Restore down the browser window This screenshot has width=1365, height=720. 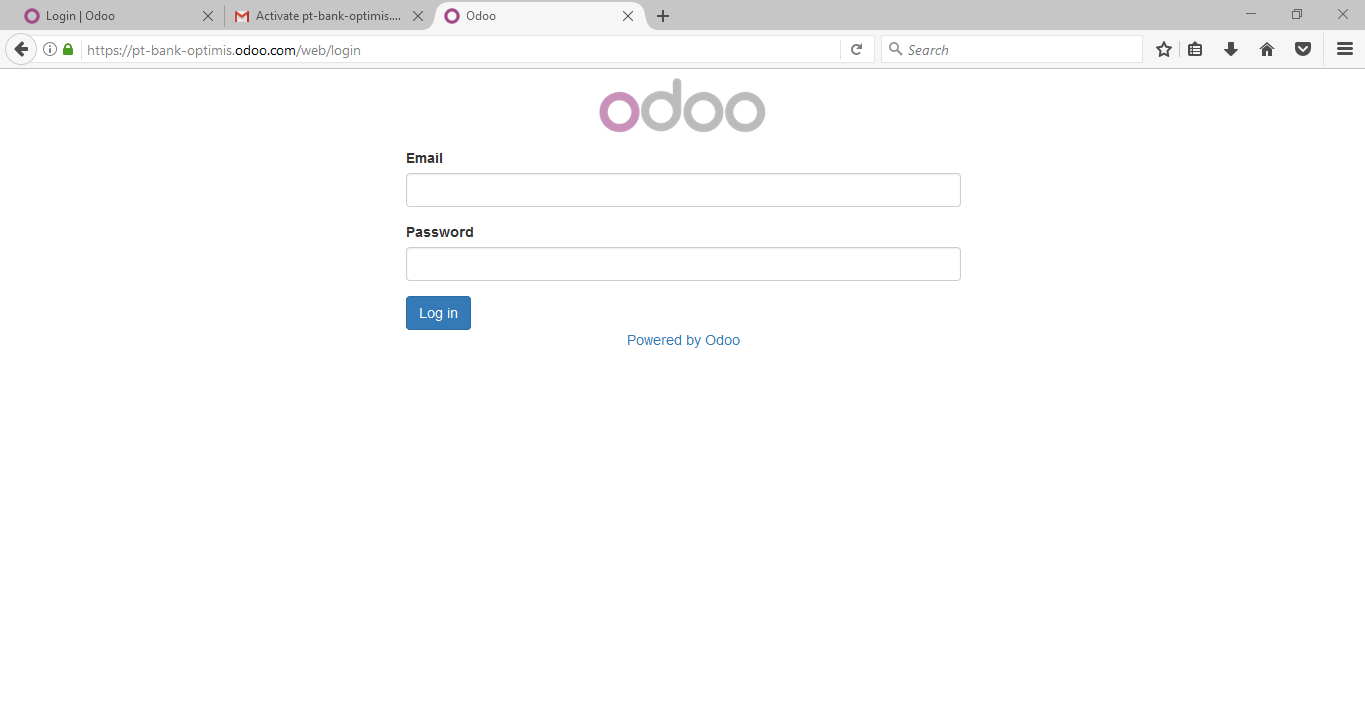click(x=1297, y=14)
